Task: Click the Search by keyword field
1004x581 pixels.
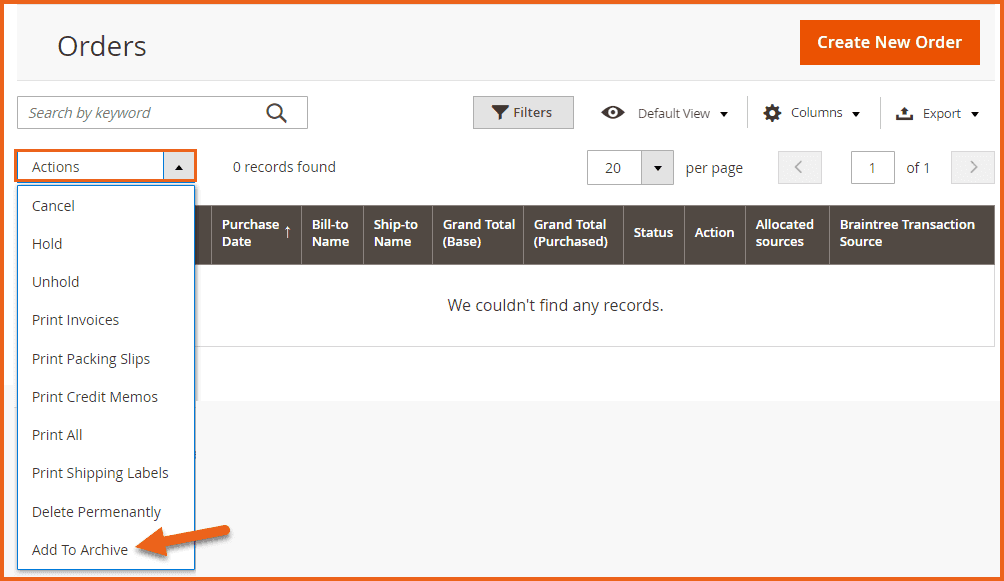Action: click(x=140, y=113)
